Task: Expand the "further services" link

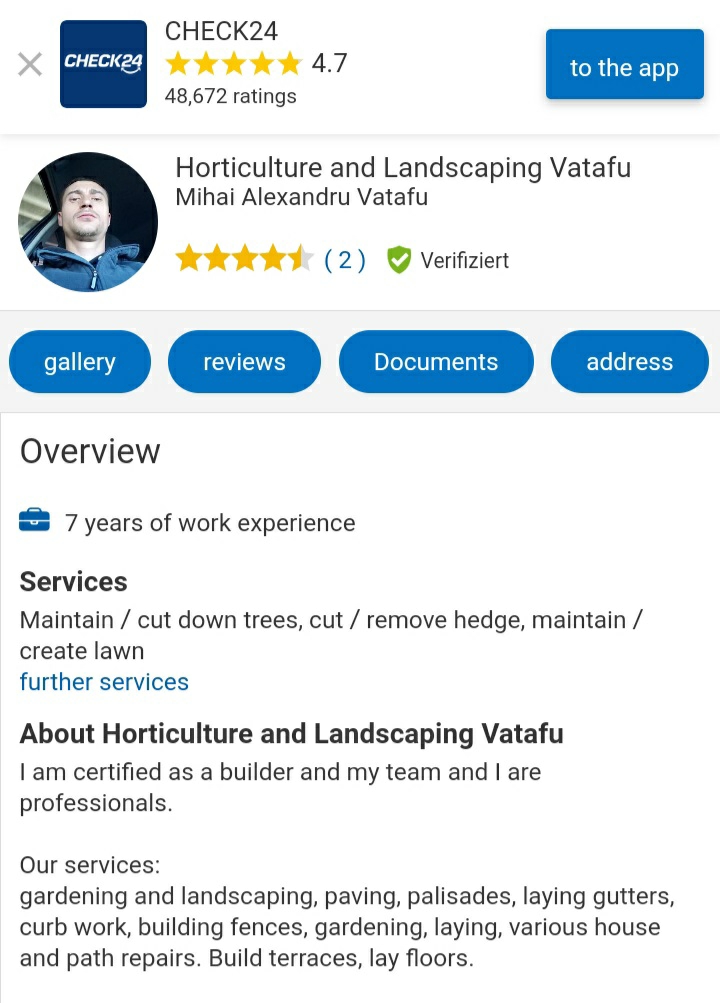Action: point(104,682)
